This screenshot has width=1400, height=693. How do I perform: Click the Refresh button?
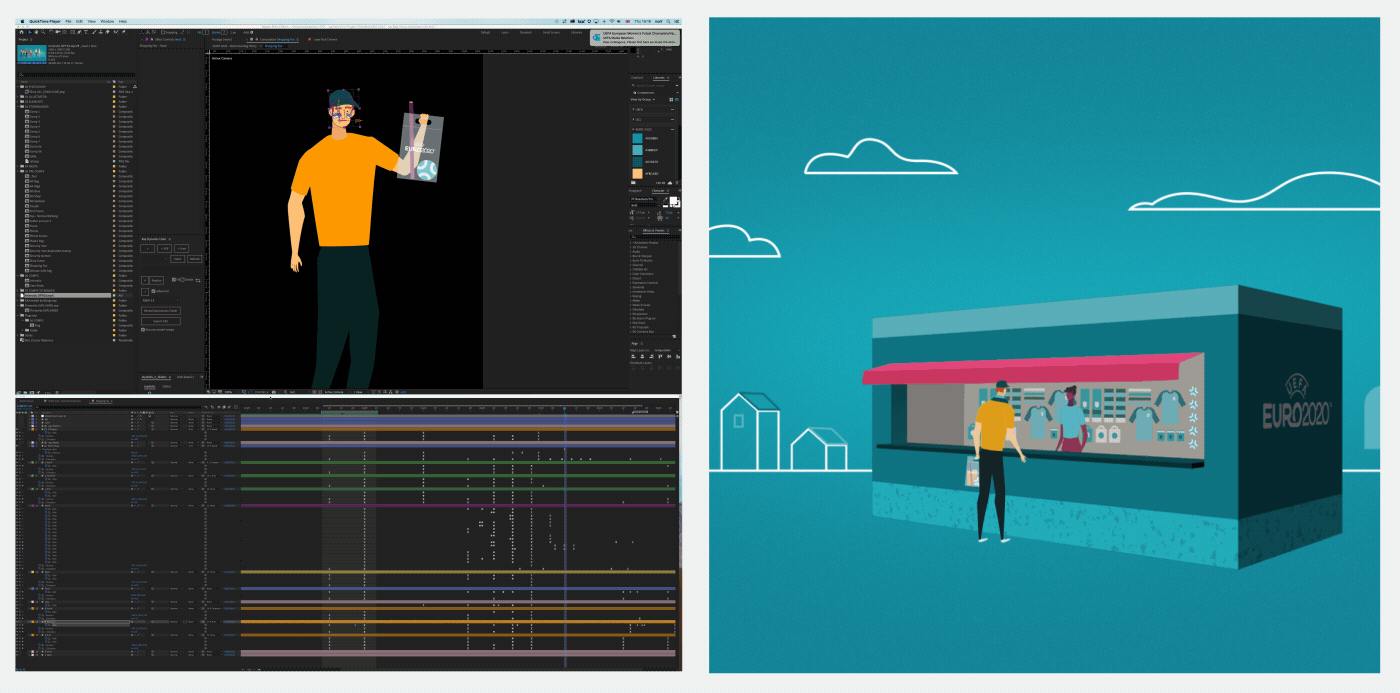pos(195,259)
